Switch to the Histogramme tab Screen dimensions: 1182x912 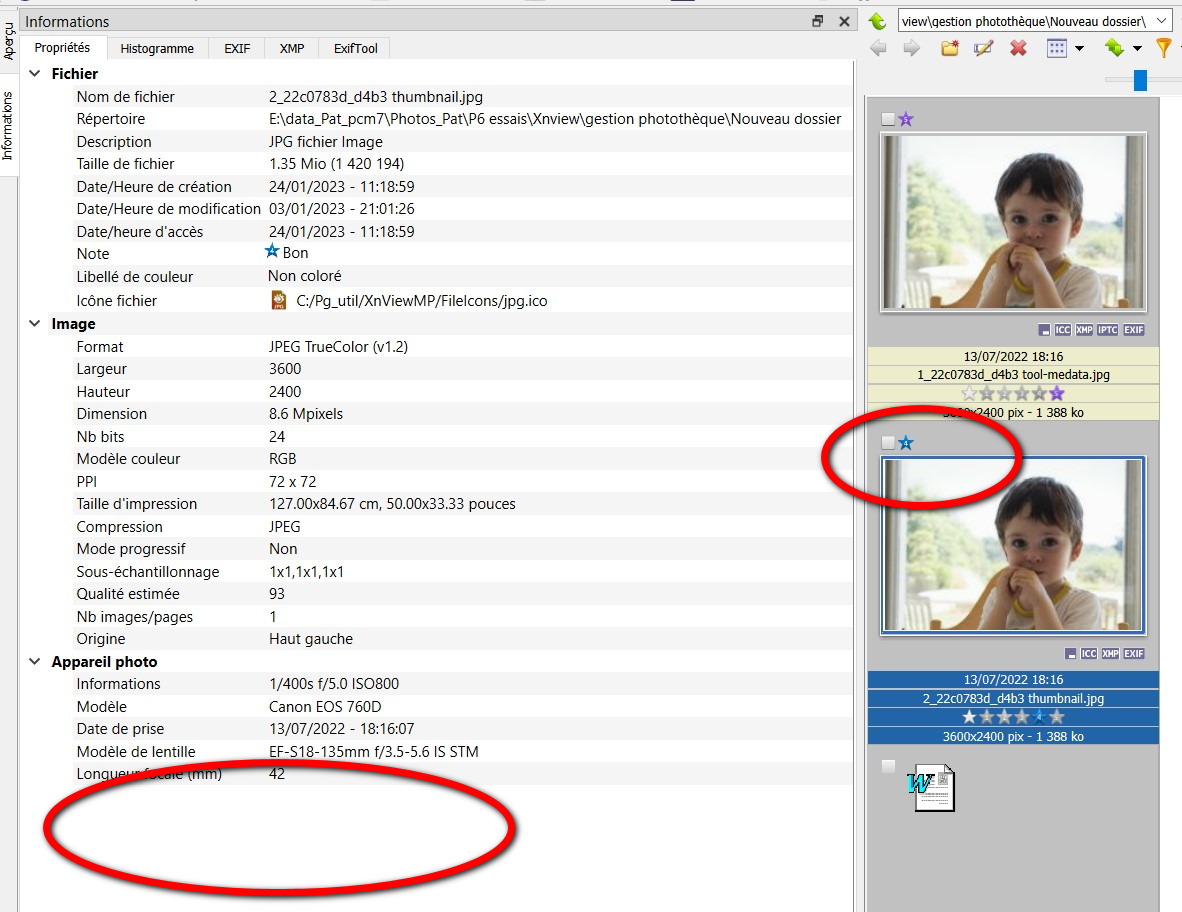(157, 48)
